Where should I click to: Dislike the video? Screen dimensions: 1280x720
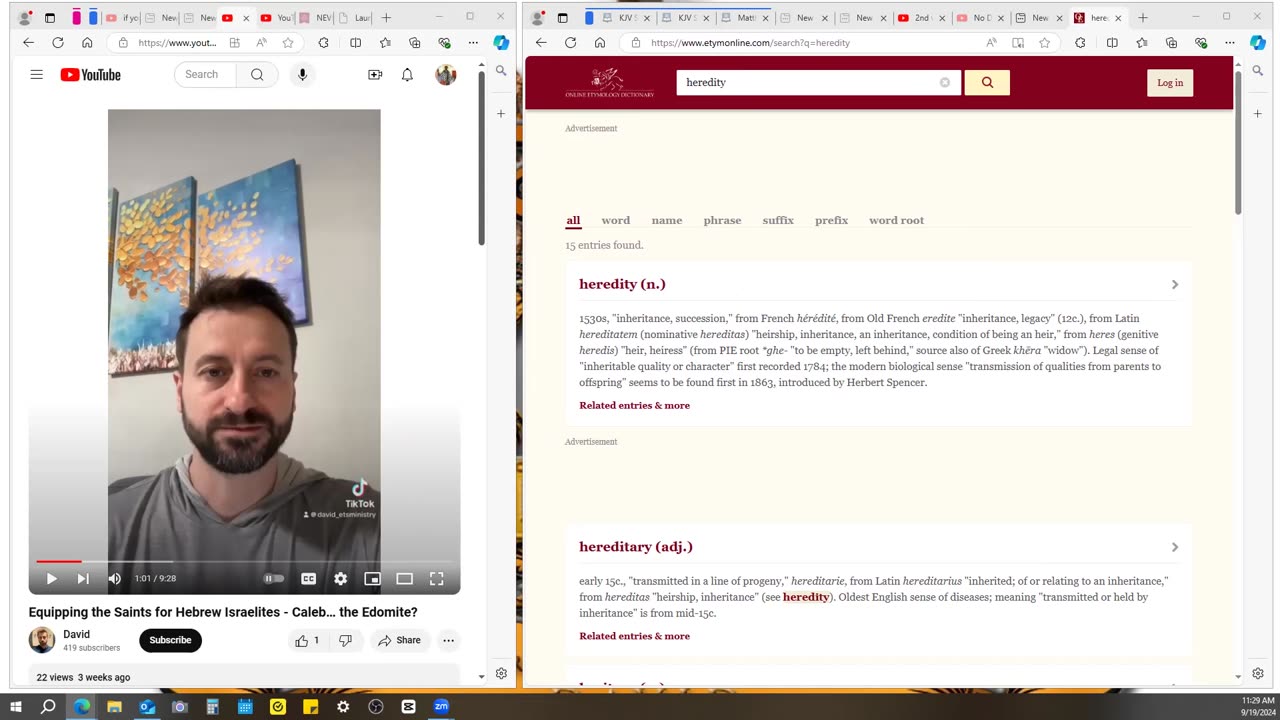[345, 640]
